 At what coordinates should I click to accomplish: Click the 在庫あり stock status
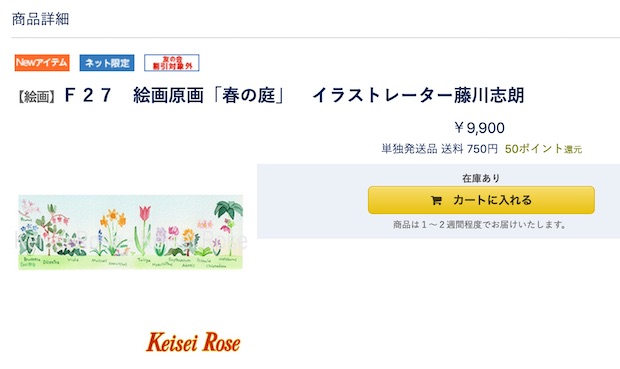pos(481,178)
